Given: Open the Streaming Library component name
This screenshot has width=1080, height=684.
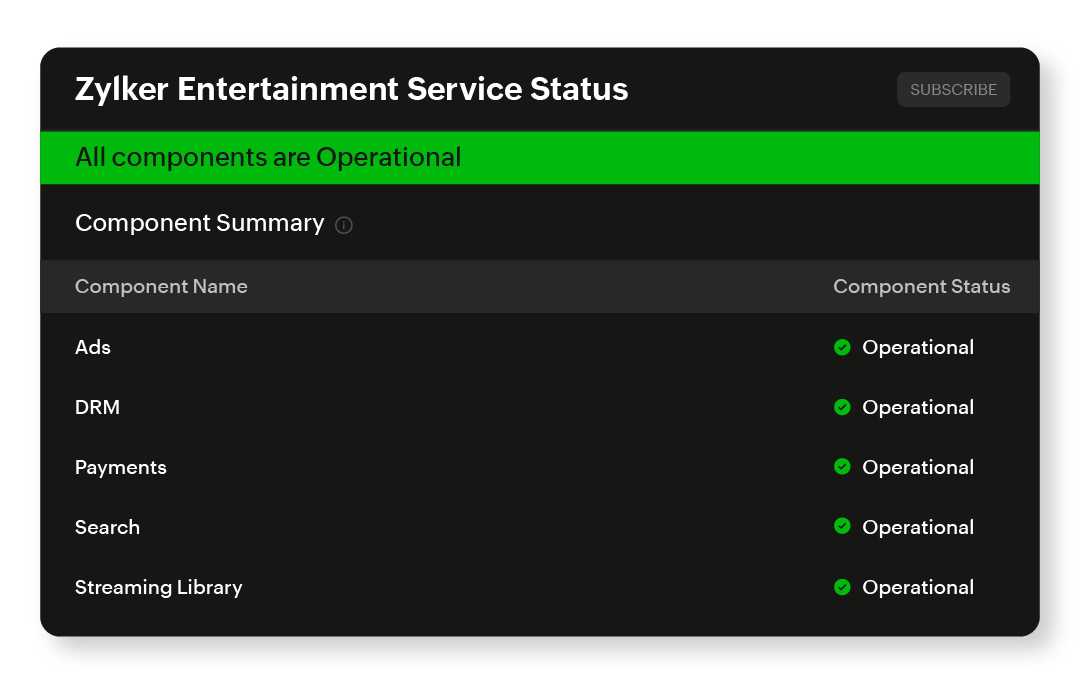Looking at the screenshot, I should click(158, 587).
